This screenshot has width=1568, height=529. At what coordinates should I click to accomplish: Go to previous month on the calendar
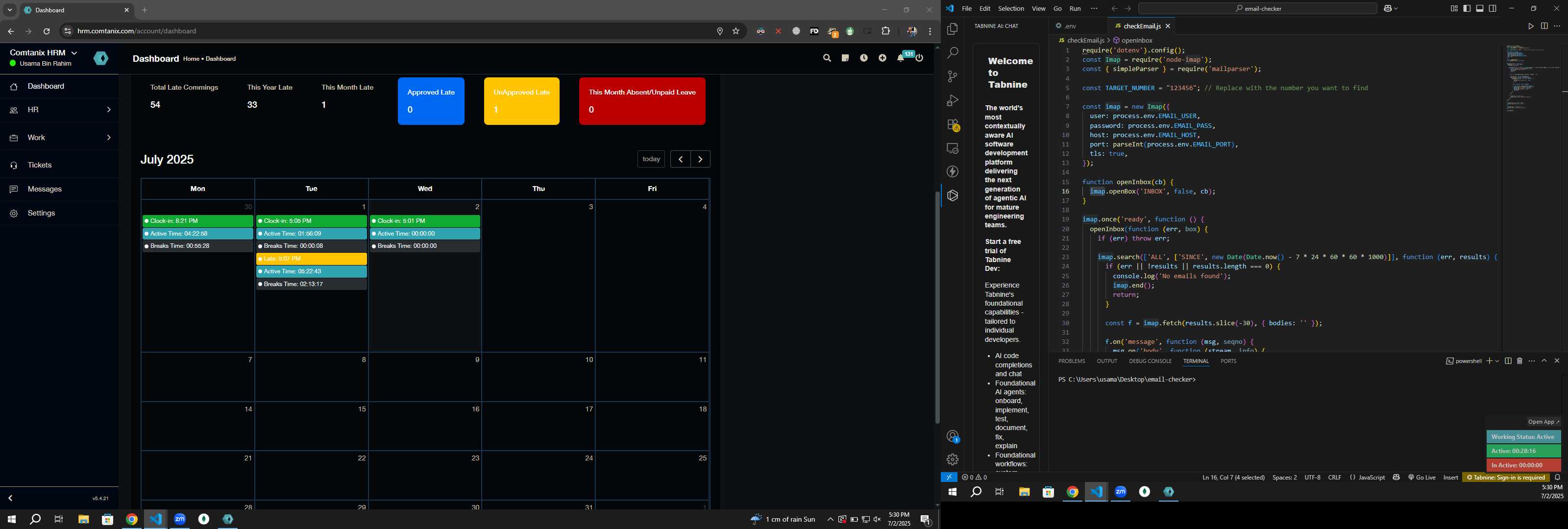680,160
